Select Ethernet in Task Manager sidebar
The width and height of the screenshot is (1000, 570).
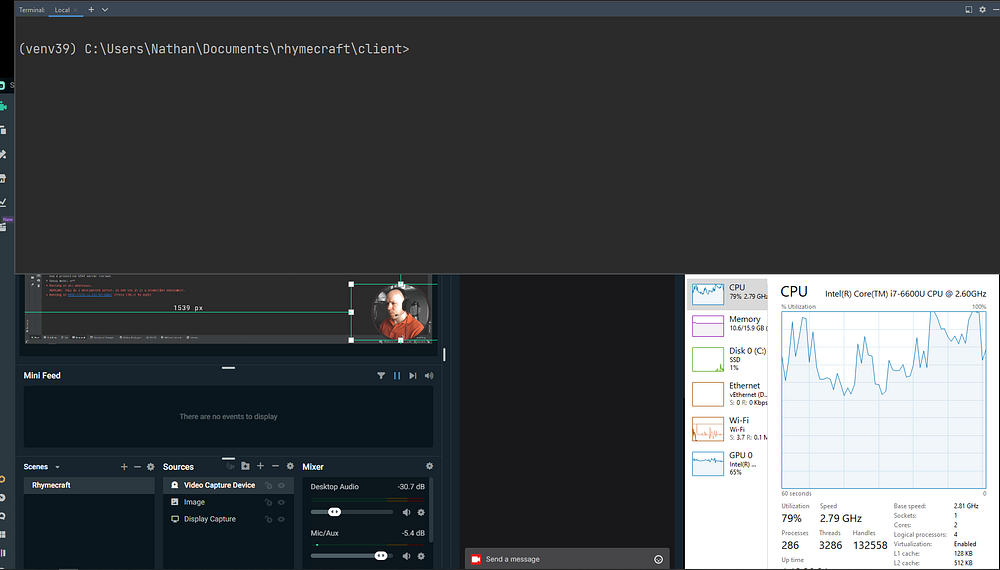(728, 394)
